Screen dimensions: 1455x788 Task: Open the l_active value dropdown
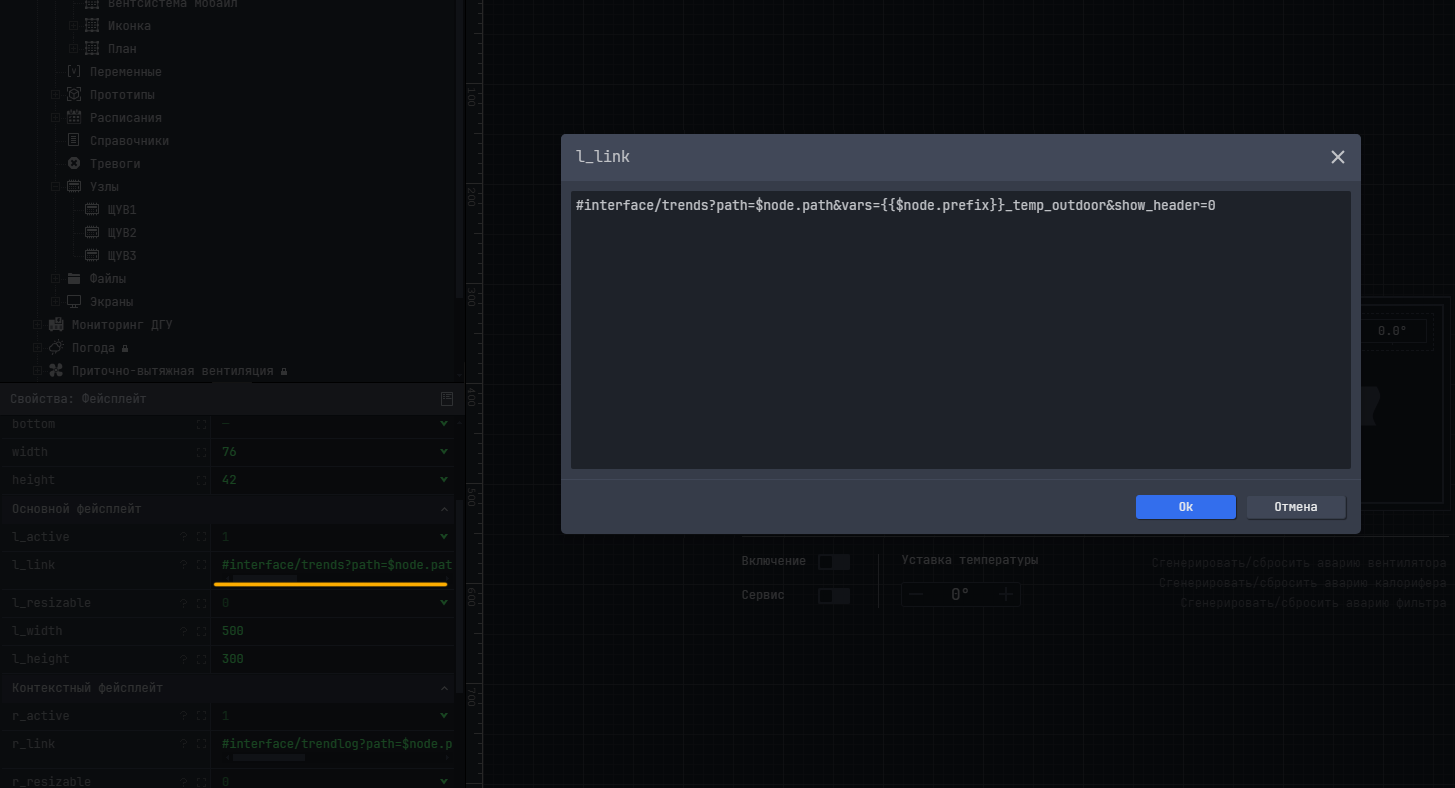click(444, 537)
